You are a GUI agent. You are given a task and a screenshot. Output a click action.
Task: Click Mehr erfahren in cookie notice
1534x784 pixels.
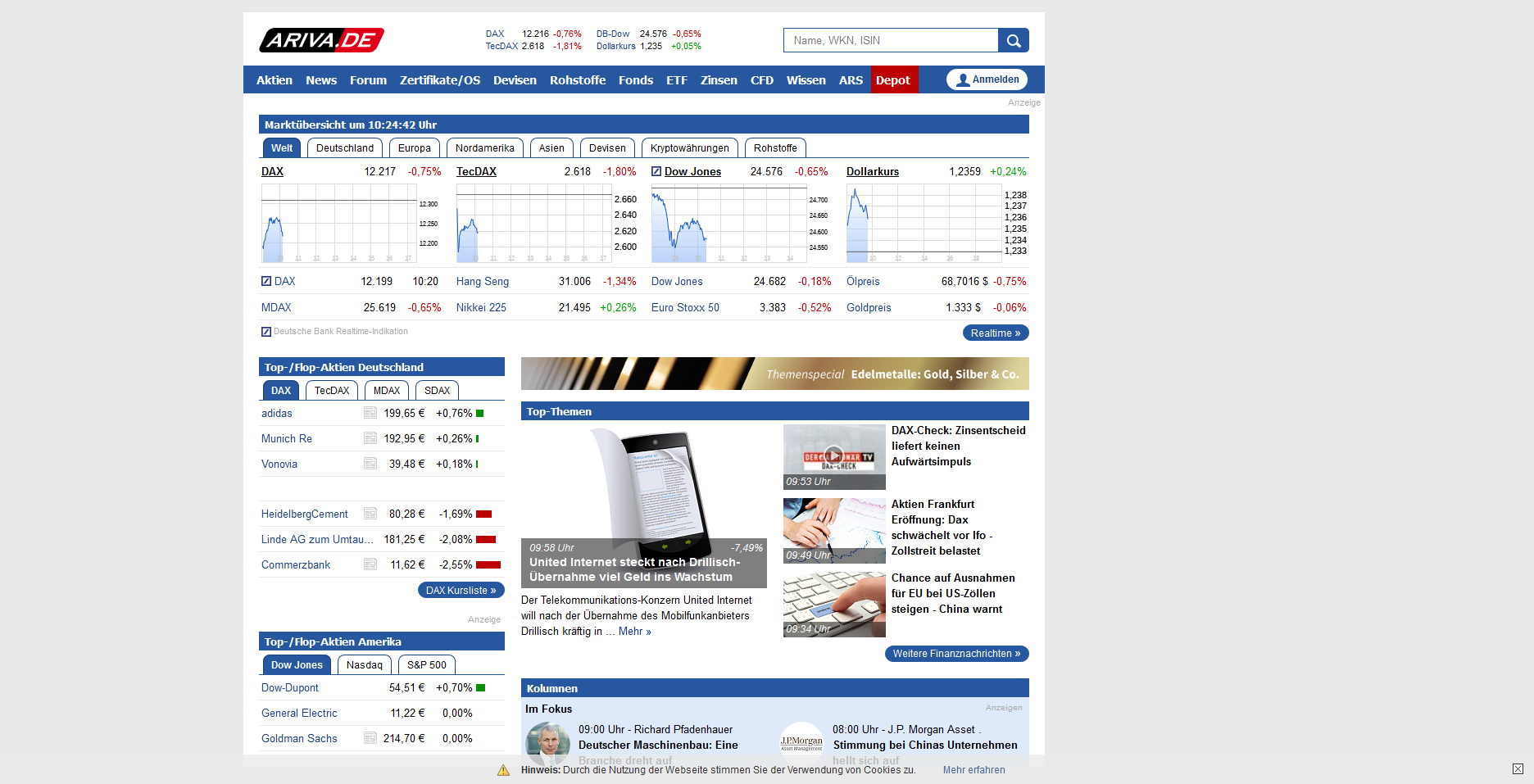pyautogui.click(x=973, y=769)
